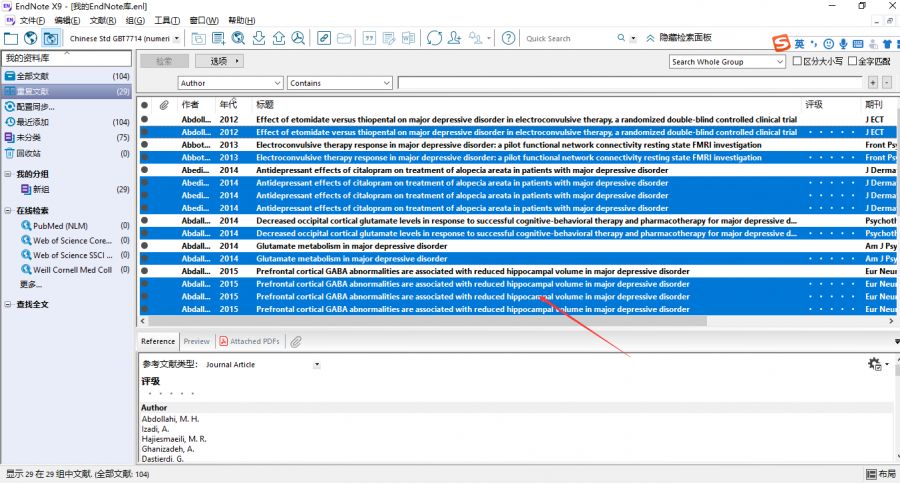Image resolution: width=900 pixels, height=483 pixels.
Task: Click the Sync Library icon
Action: pyautogui.click(x=435, y=38)
